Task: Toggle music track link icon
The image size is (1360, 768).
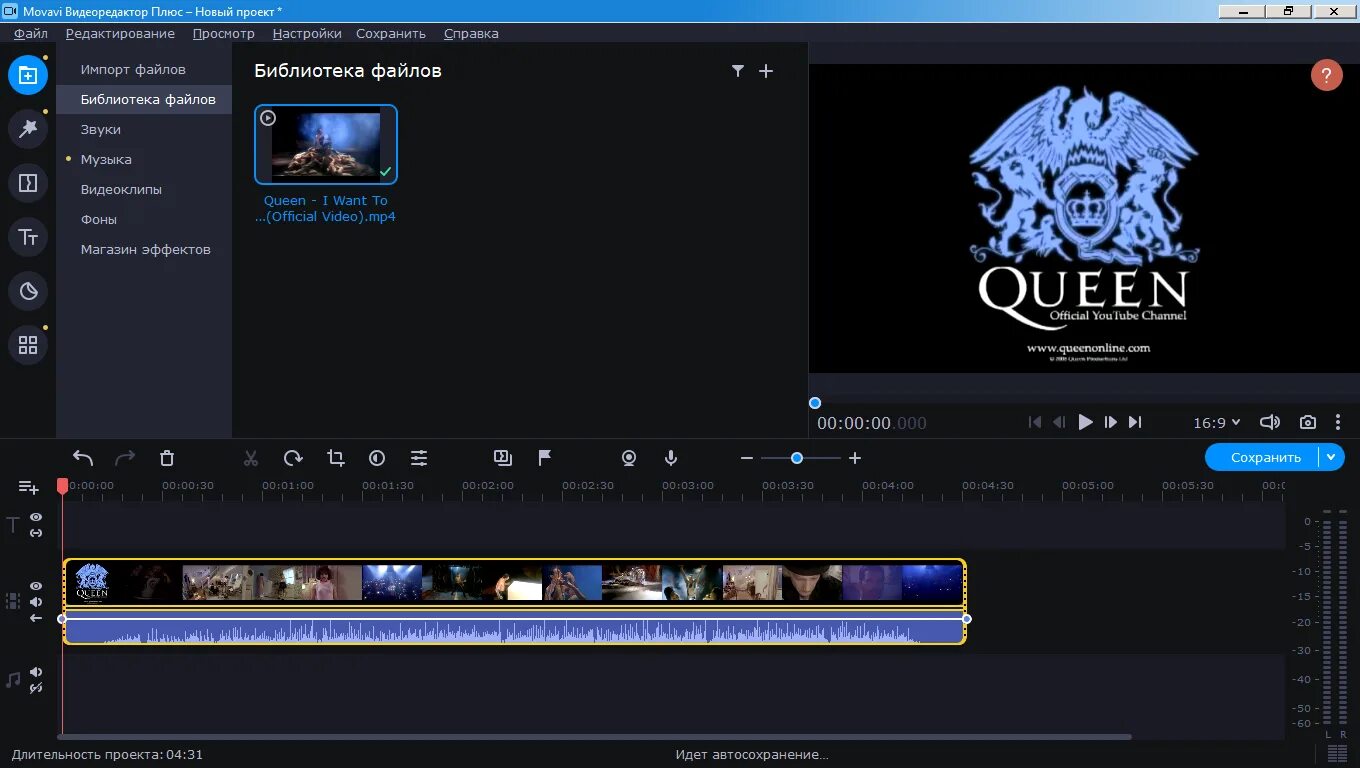Action: coord(36,688)
